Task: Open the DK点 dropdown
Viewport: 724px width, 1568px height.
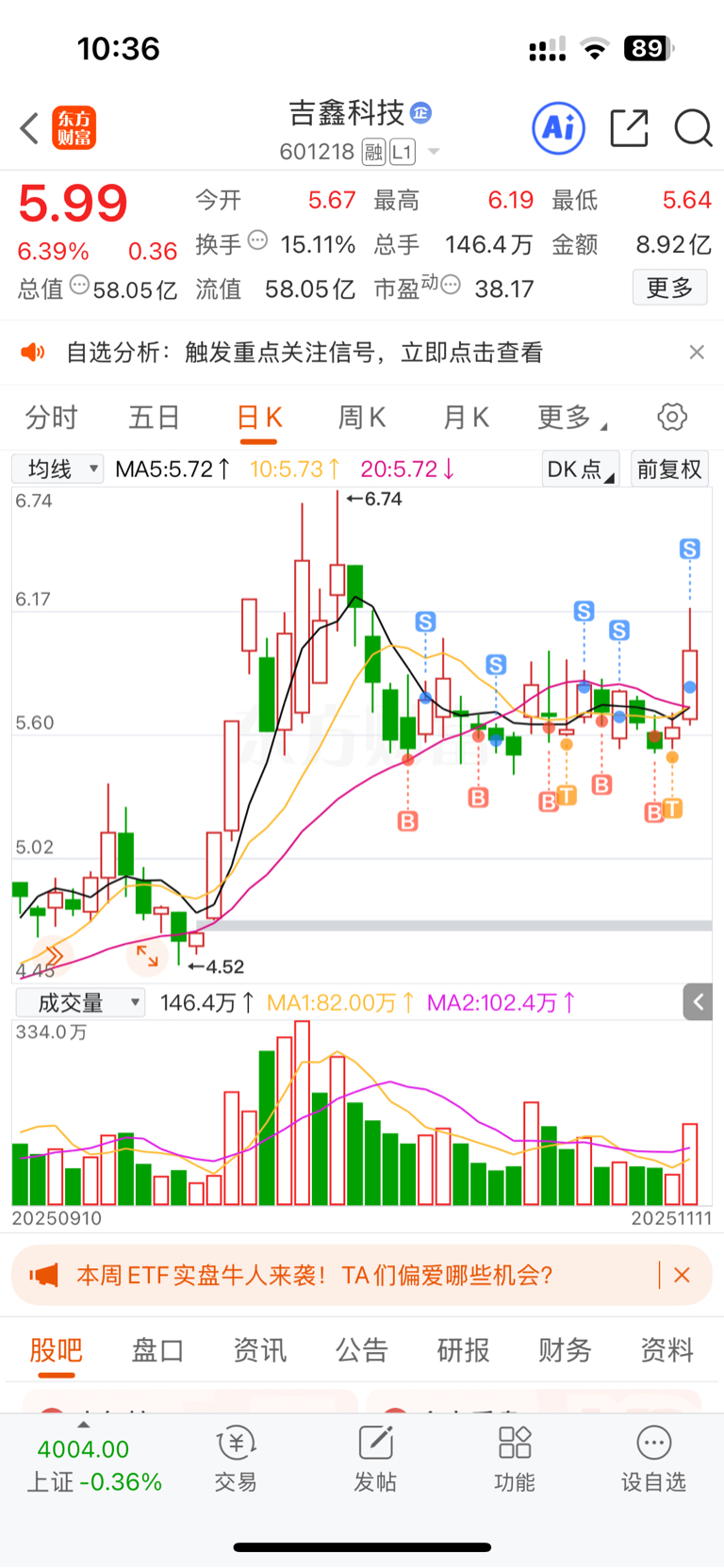Action: [x=580, y=469]
